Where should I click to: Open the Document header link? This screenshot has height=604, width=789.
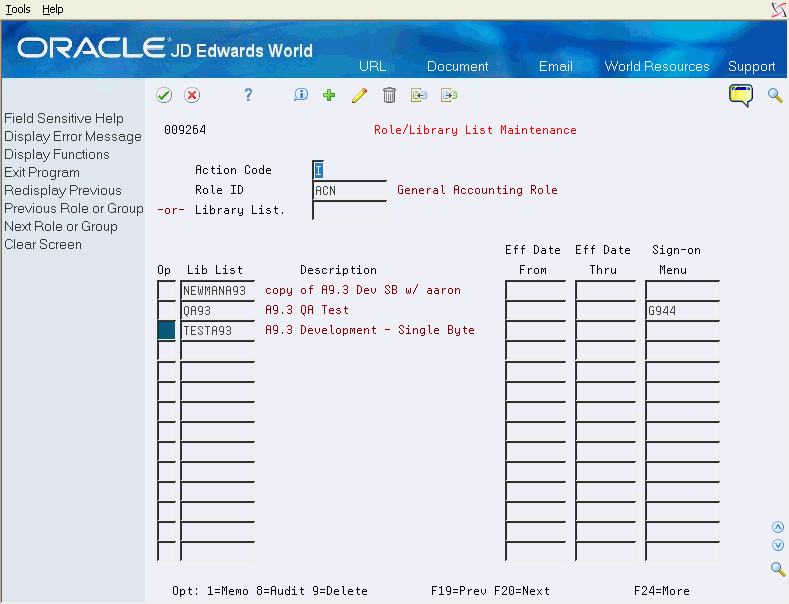click(457, 66)
